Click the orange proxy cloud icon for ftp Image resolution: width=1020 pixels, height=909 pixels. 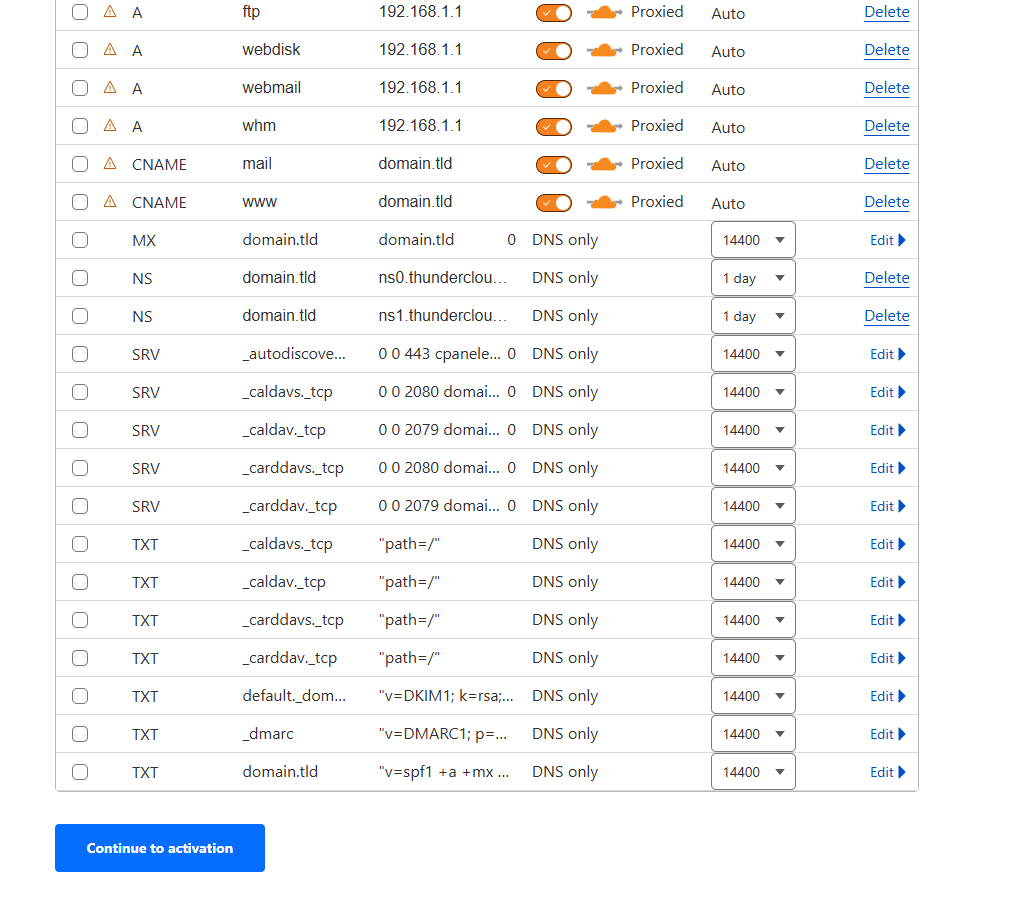[x=604, y=12]
